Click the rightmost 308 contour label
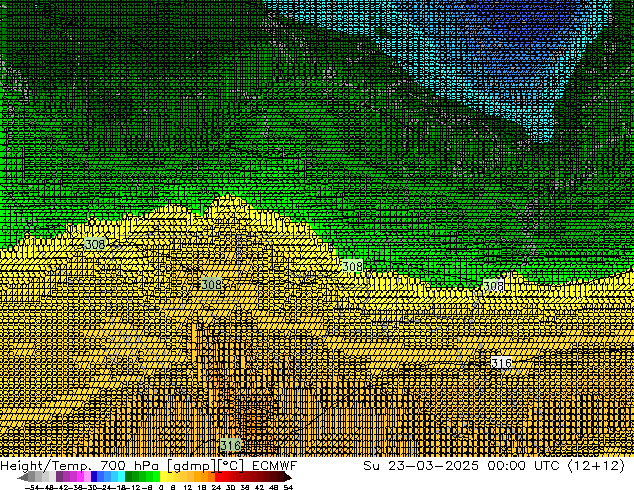634x490 pixels. [x=494, y=286]
